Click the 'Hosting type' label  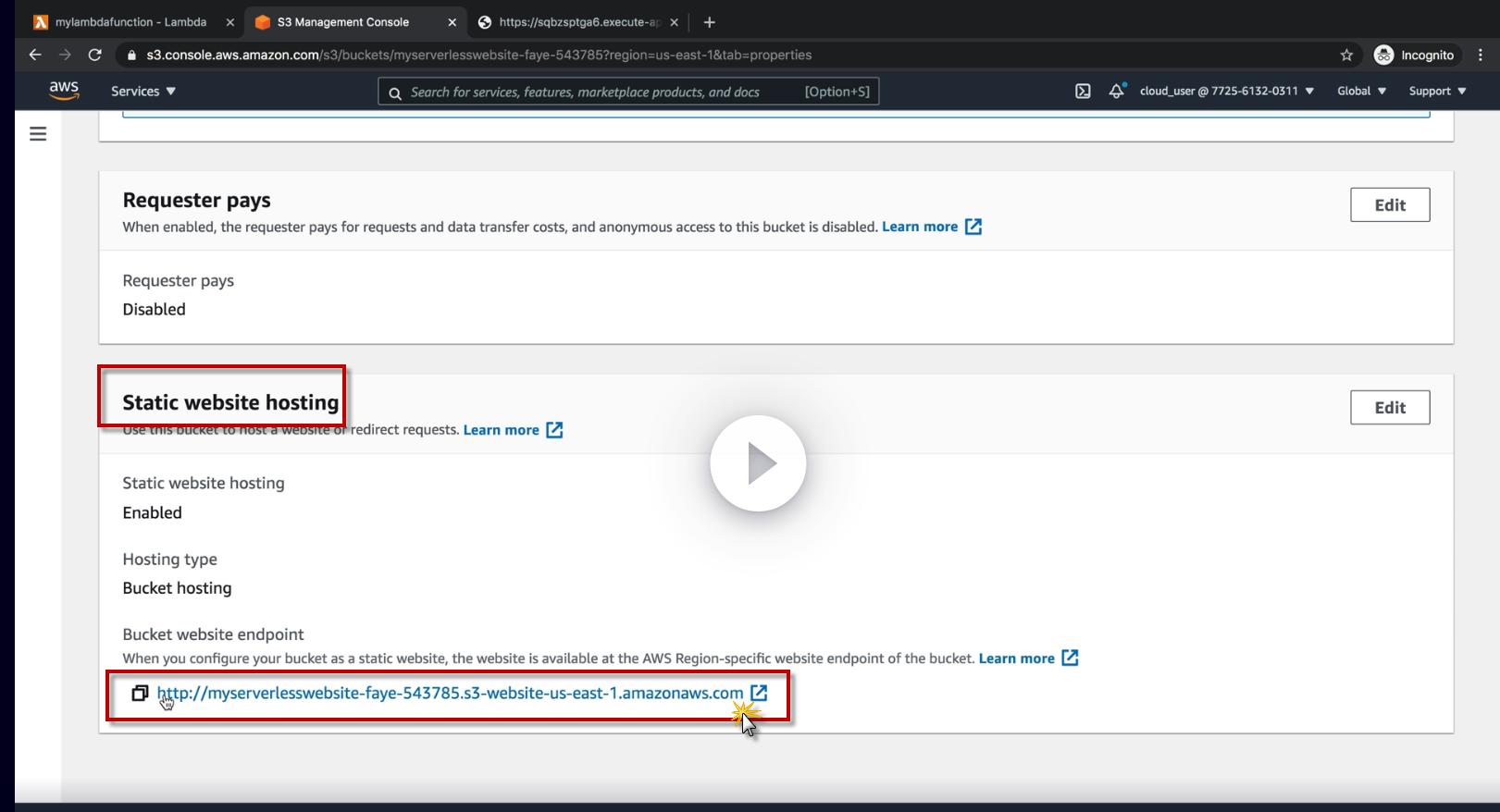pos(169,560)
